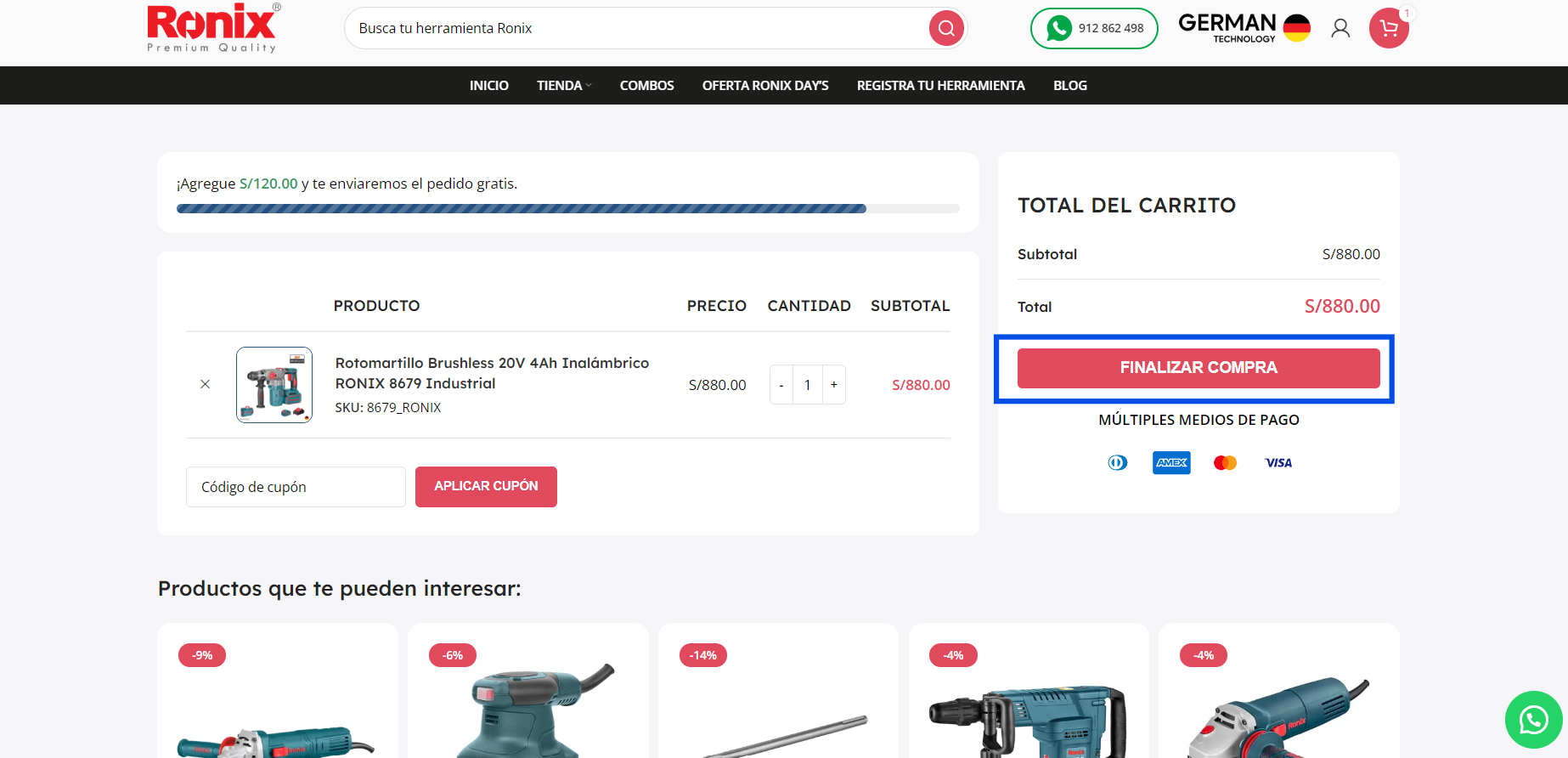Click the red S/880.00 Total amount
The image size is (1568, 758).
pos(1342,307)
